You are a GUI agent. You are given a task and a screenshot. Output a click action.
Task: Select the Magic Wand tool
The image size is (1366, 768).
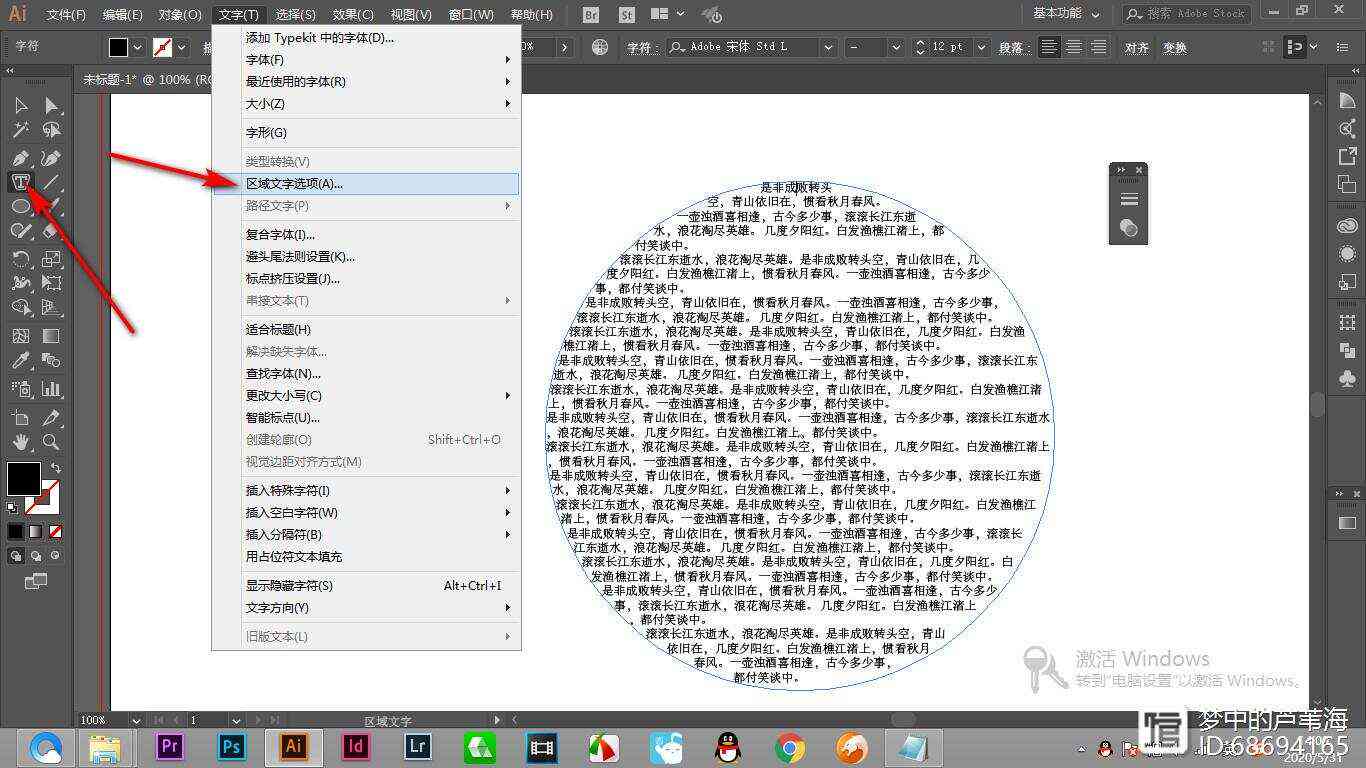point(20,130)
